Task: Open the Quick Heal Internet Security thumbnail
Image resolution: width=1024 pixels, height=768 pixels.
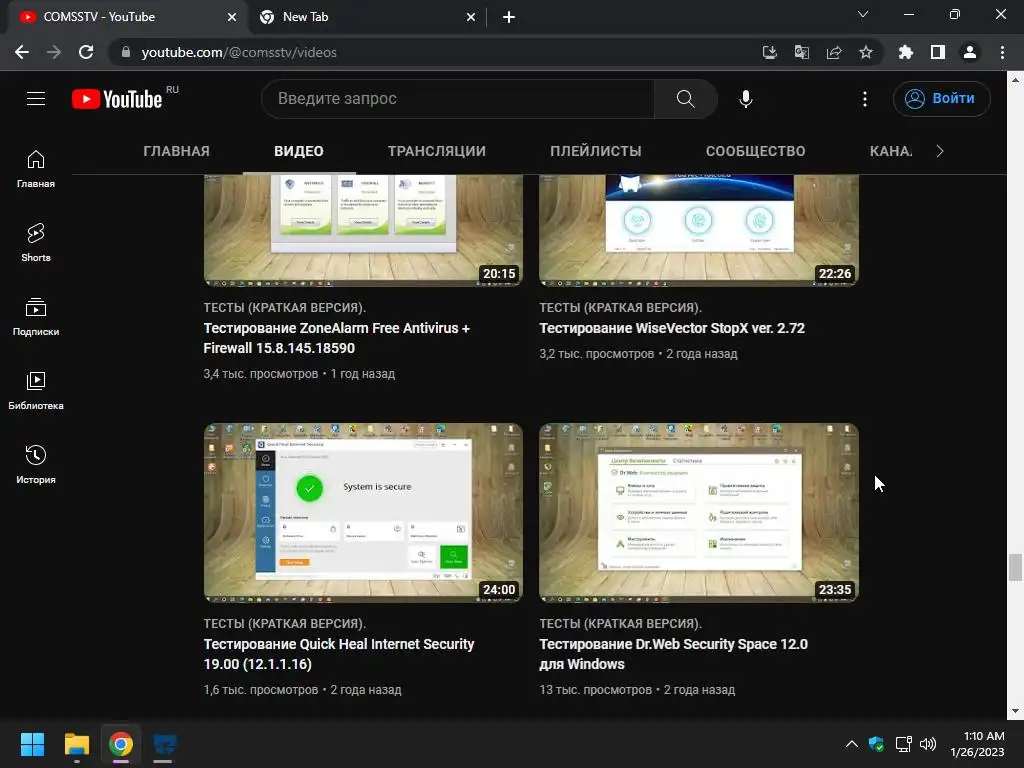Action: 363,513
